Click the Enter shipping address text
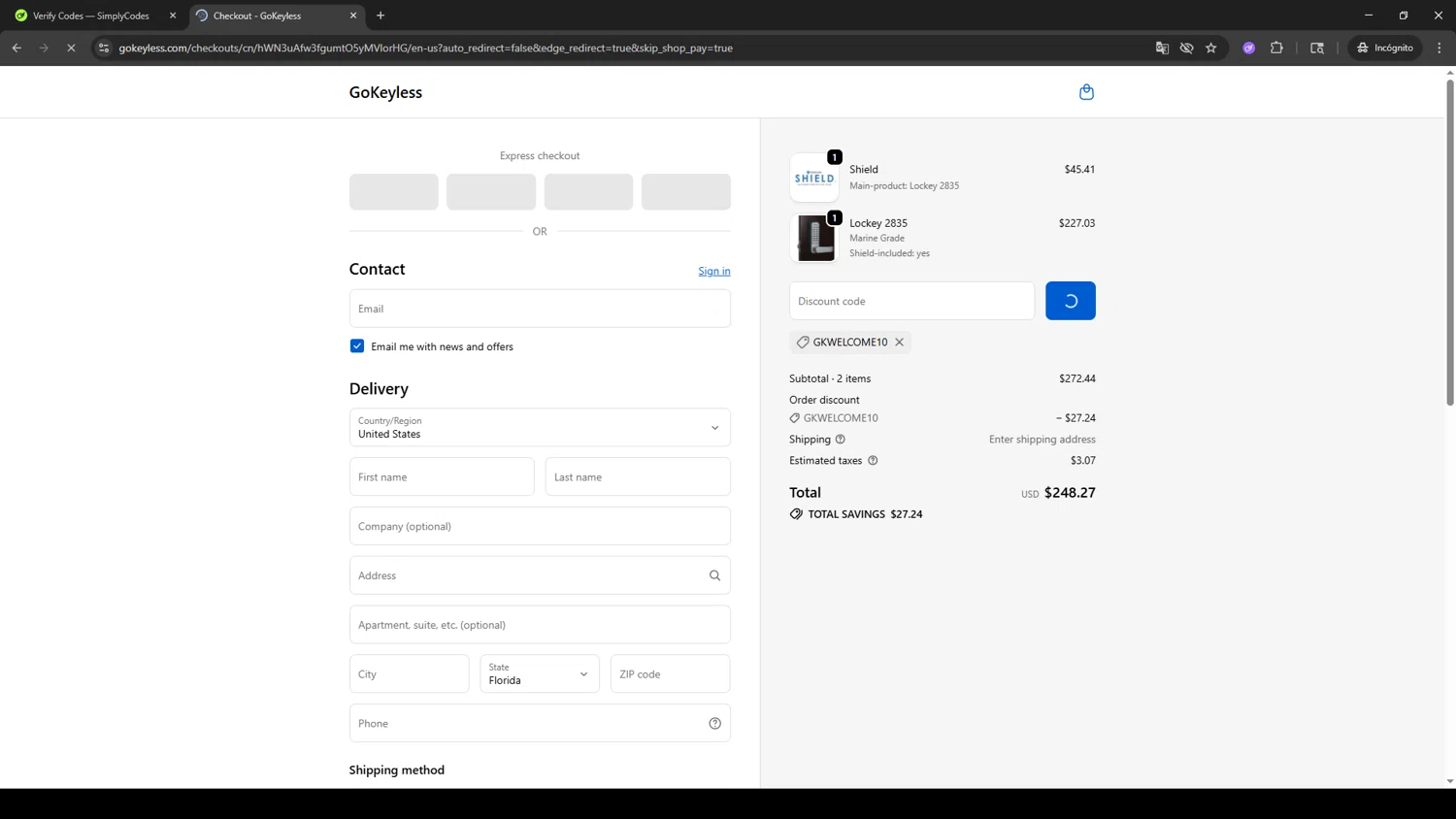Screen dimensions: 1456x819 pyautogui.click(x=1042, y=440)
